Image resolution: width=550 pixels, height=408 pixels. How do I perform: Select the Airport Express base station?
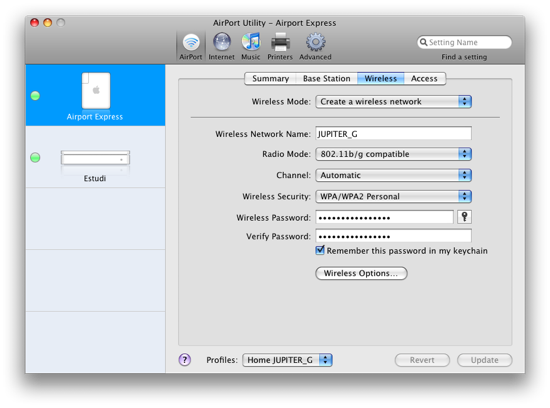[x=95, y=95]
